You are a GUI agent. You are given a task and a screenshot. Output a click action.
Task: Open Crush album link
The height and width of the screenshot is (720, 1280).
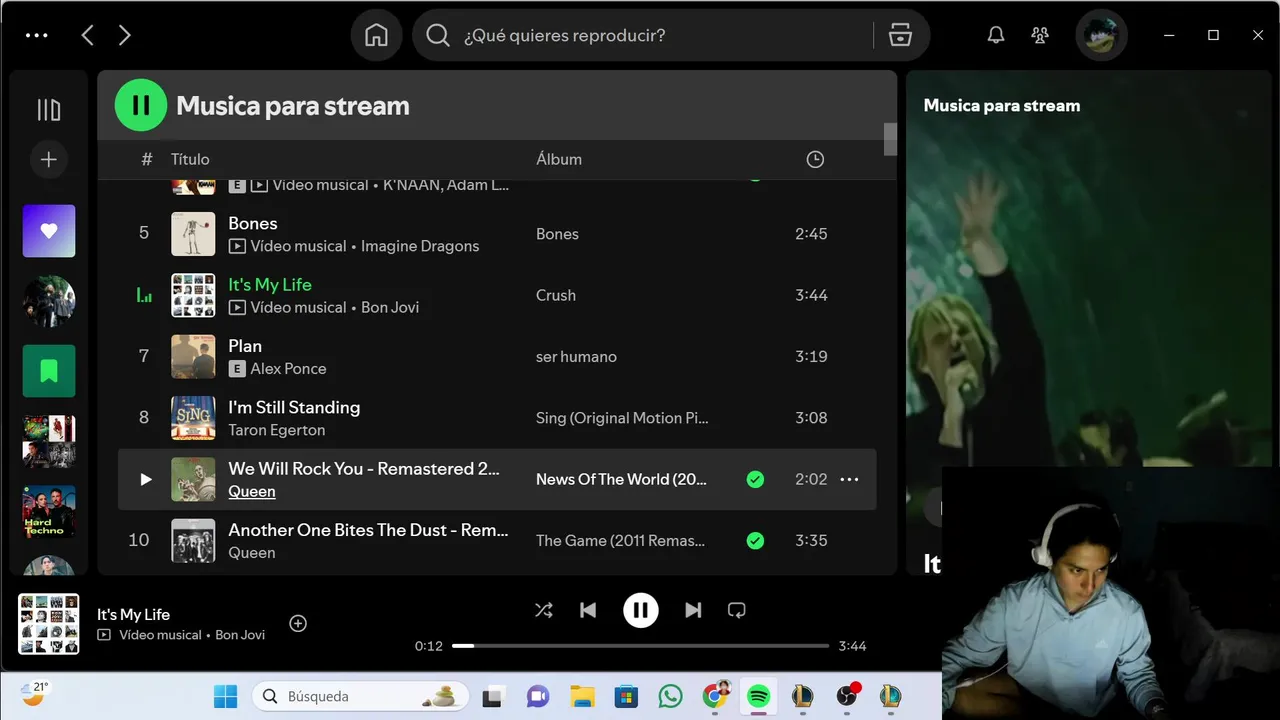click(x=556, y=295)
